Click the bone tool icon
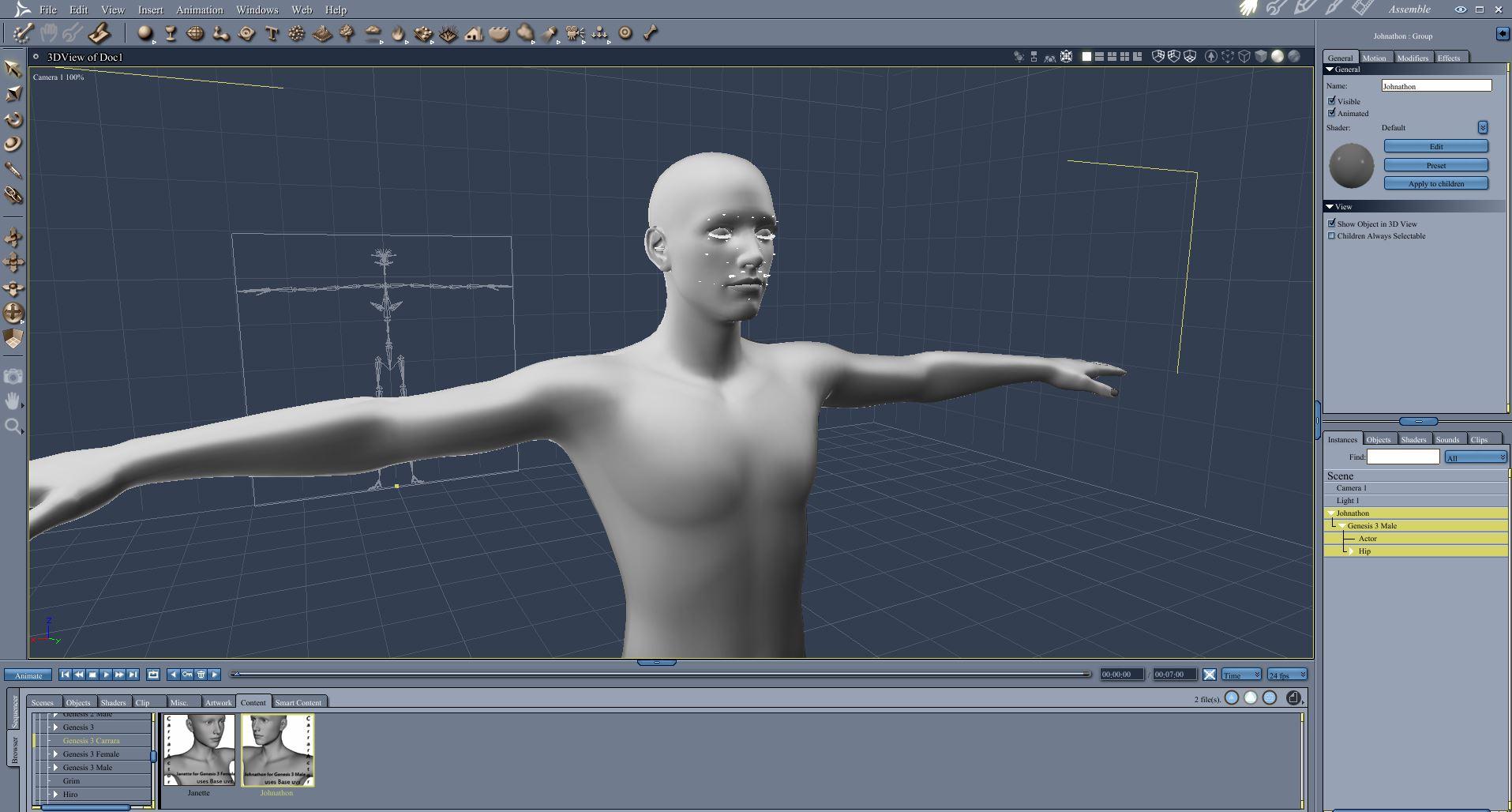Viewport: 1512px width, 812px height. tap(651, 33)
